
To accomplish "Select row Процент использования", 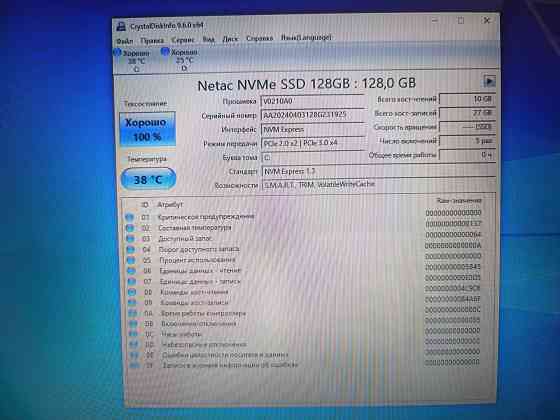I will [303, 259].
